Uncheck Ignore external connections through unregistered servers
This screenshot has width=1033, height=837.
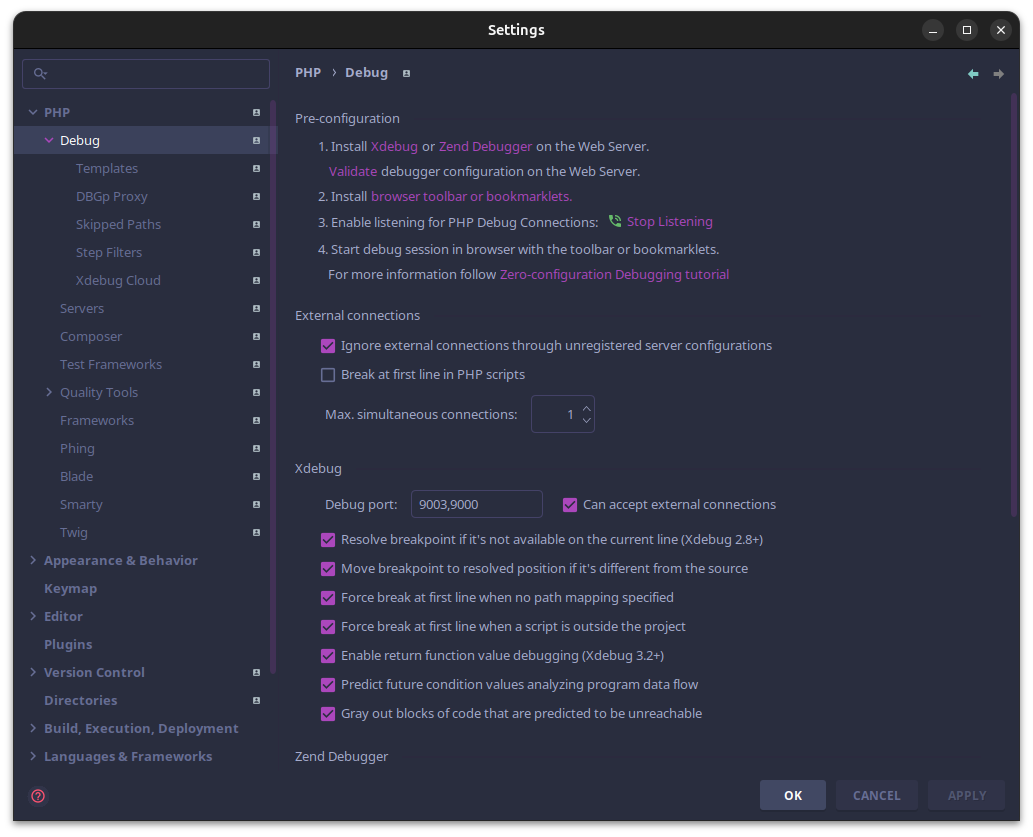(327, 346)
